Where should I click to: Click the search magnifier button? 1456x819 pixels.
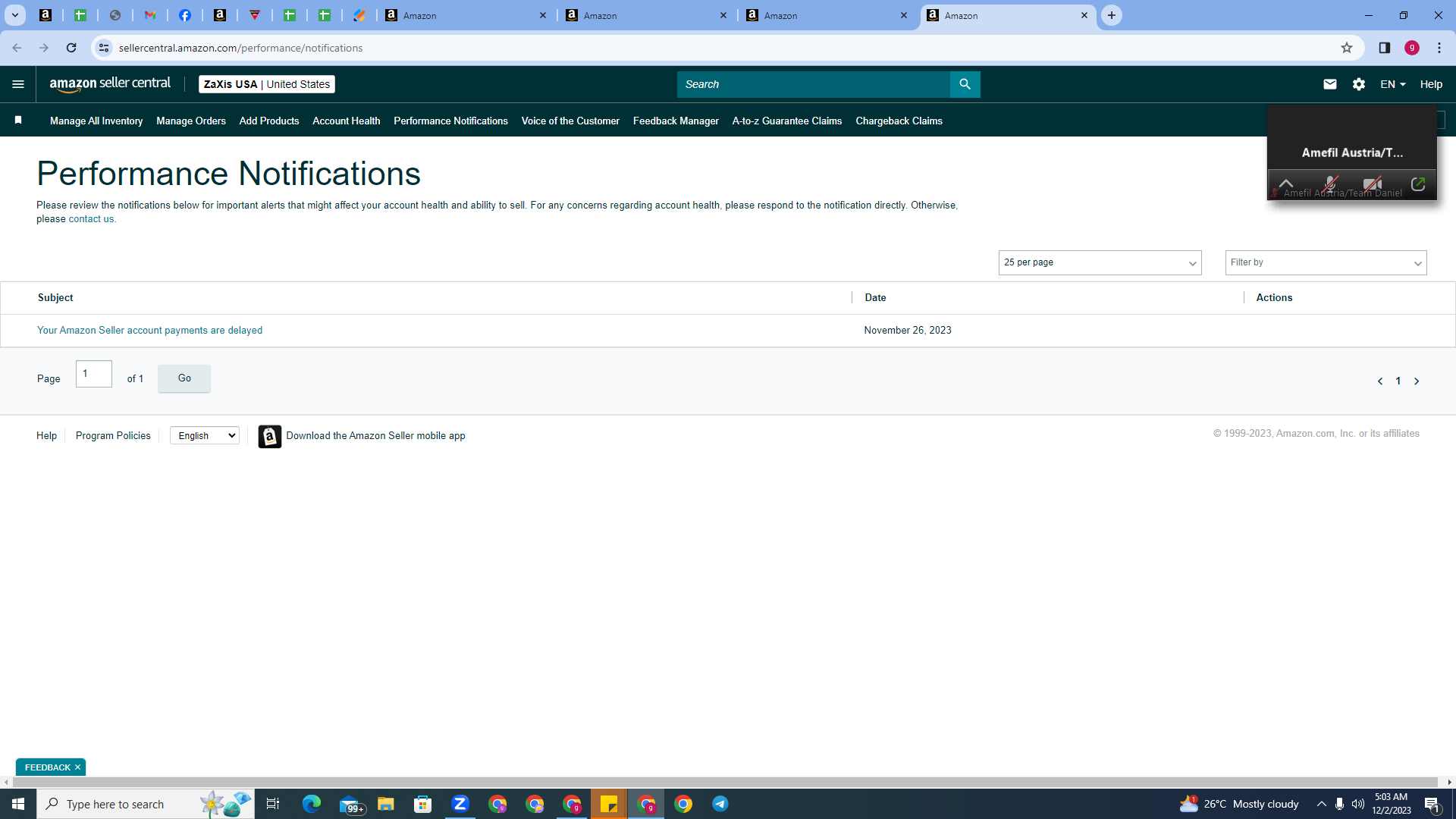(x=965, y=84)
